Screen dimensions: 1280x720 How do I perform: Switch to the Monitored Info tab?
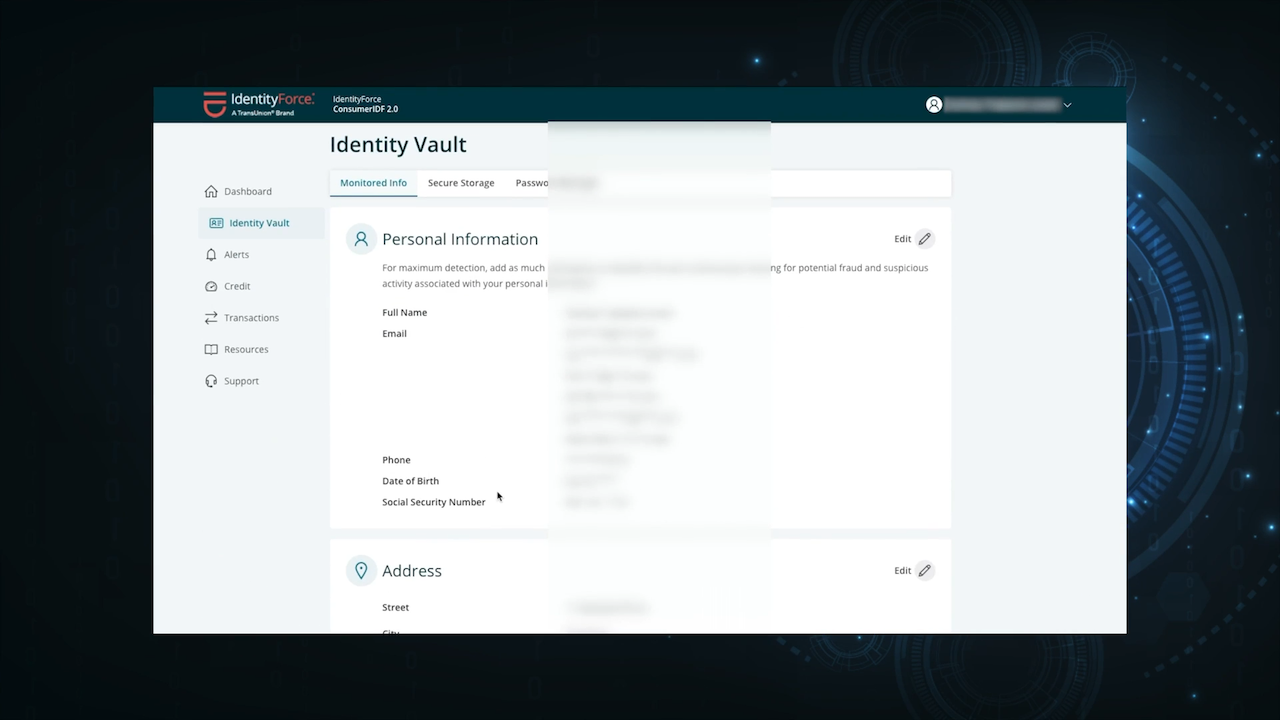click(x=373, y=183)
